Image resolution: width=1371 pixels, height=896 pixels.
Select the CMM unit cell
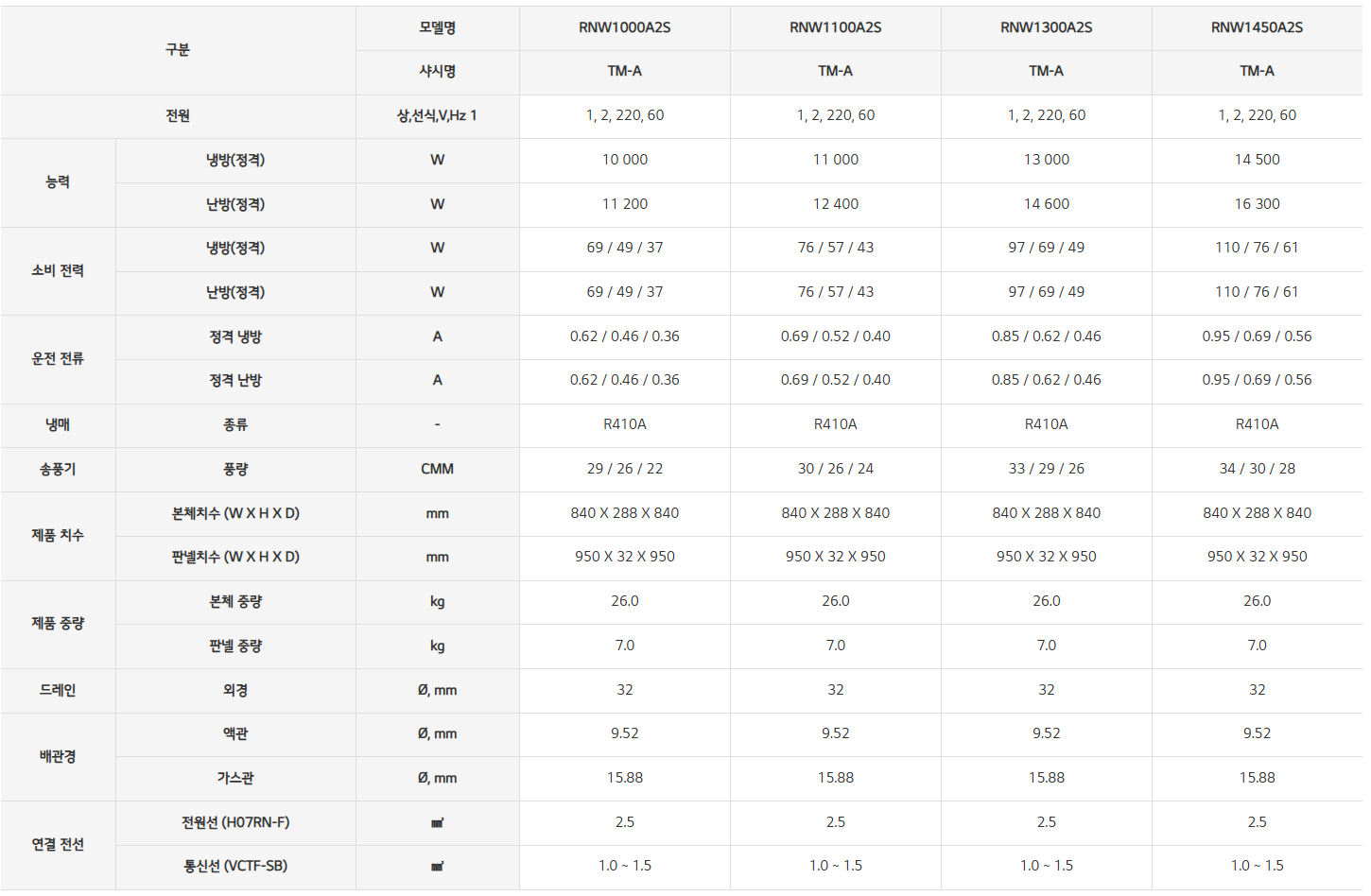[x=438, y=469]
